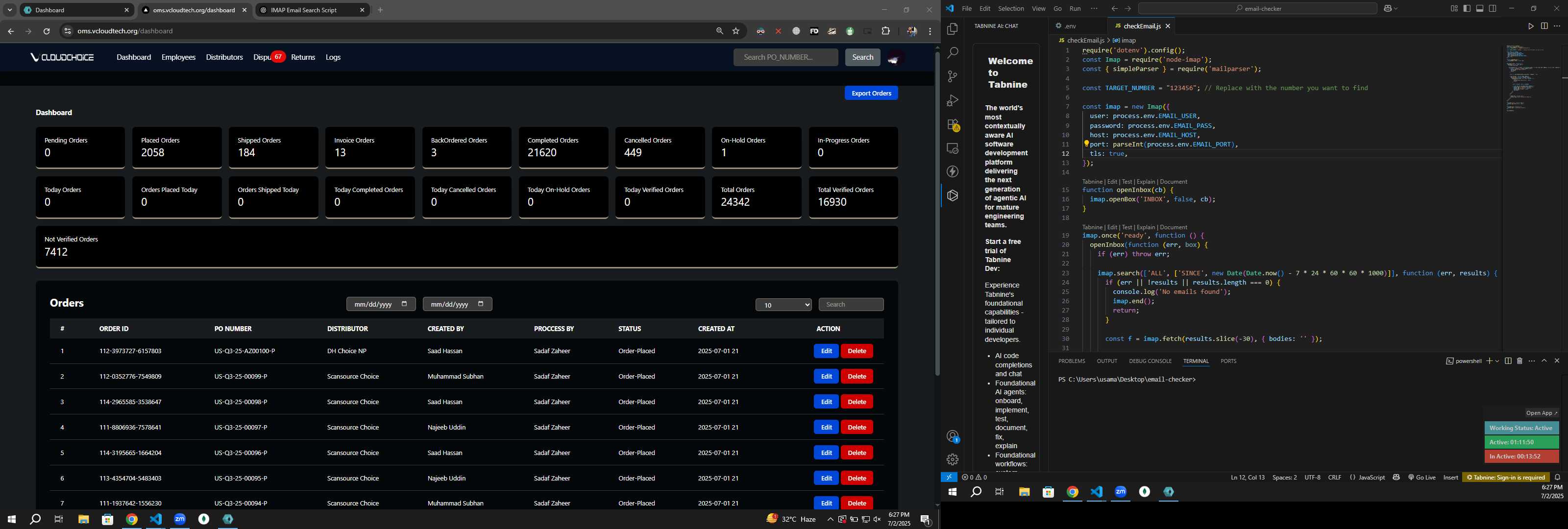Click Go Live in status bar
This screenshot has width=1568, height=529.
(x=1421, y=477)
